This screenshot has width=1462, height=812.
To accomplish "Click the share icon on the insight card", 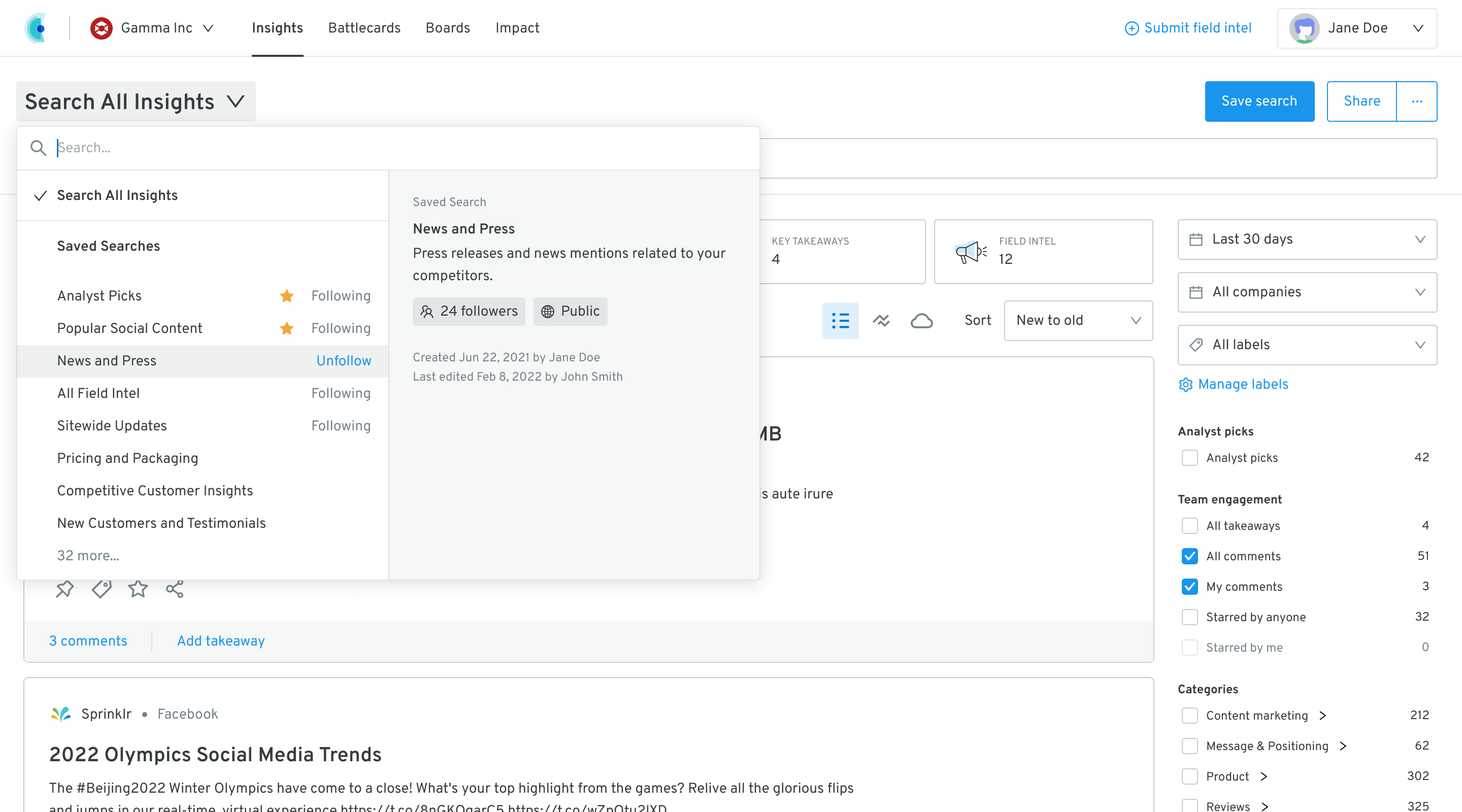I will point(174,589).
